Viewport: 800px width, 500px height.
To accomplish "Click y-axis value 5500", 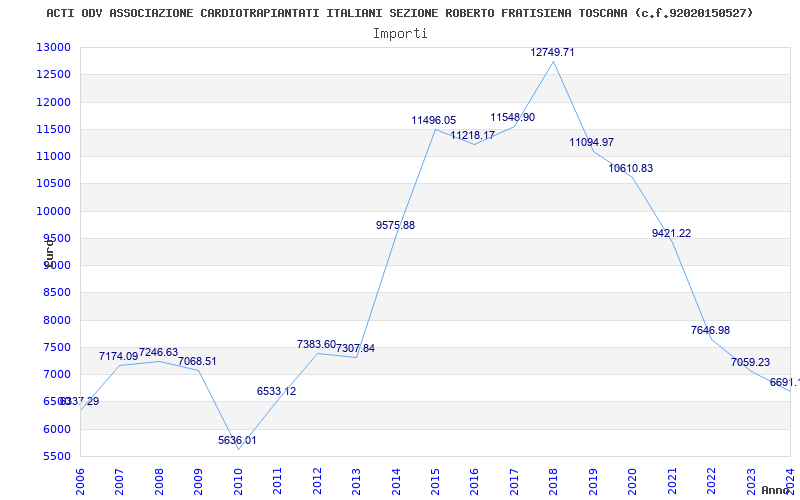I will [x=56, y=456].
